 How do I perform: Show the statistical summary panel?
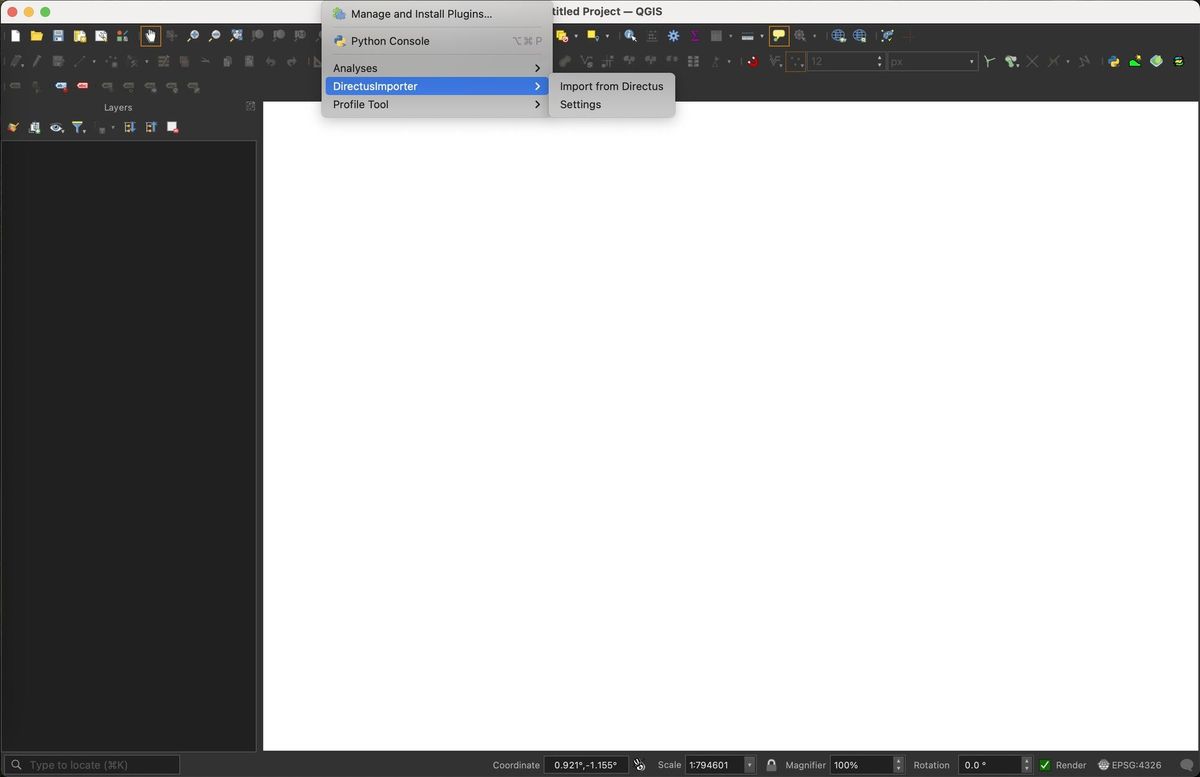click(x=694, y=35)
